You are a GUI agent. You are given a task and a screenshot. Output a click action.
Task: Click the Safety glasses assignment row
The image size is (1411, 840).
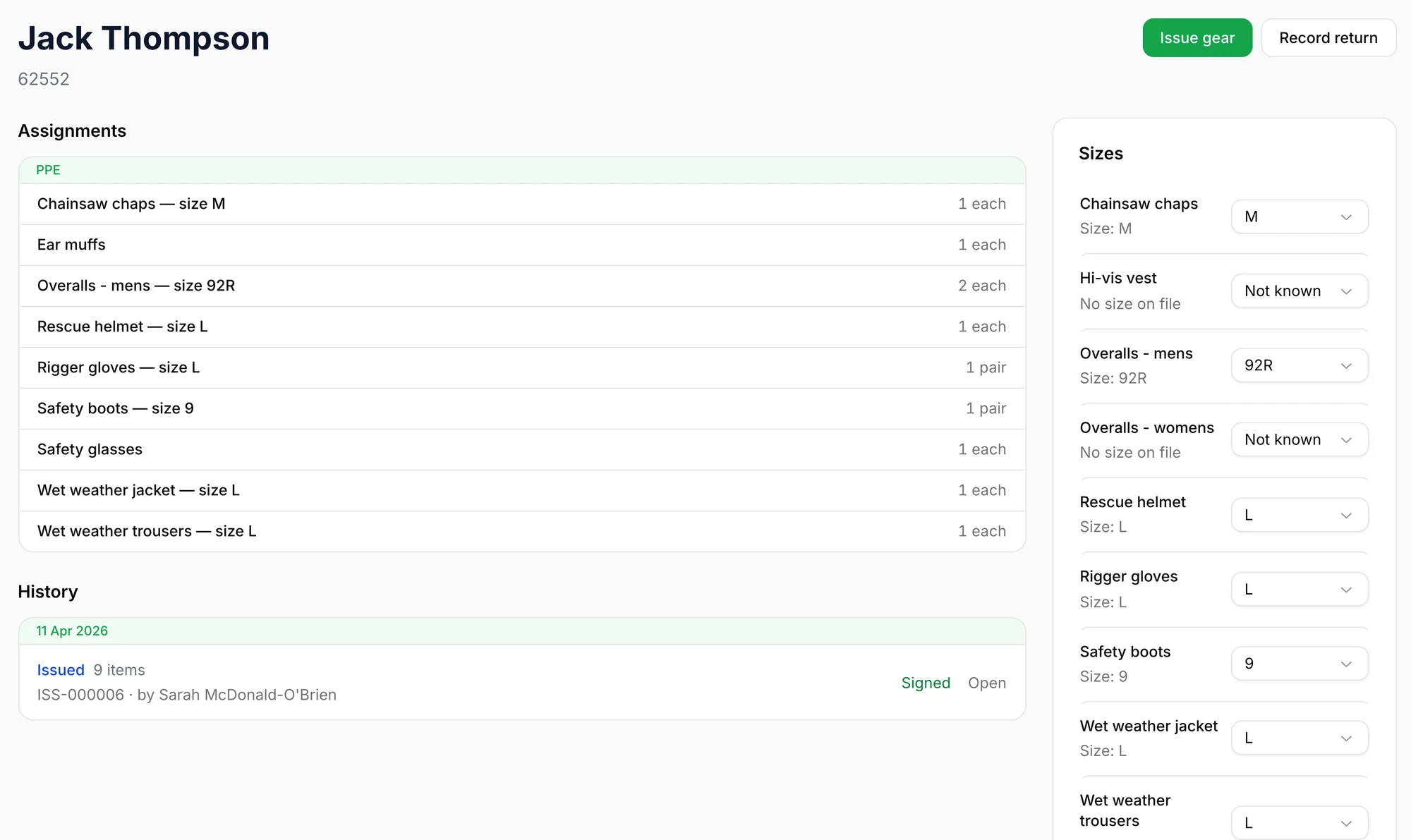click(x=522, y=449)
